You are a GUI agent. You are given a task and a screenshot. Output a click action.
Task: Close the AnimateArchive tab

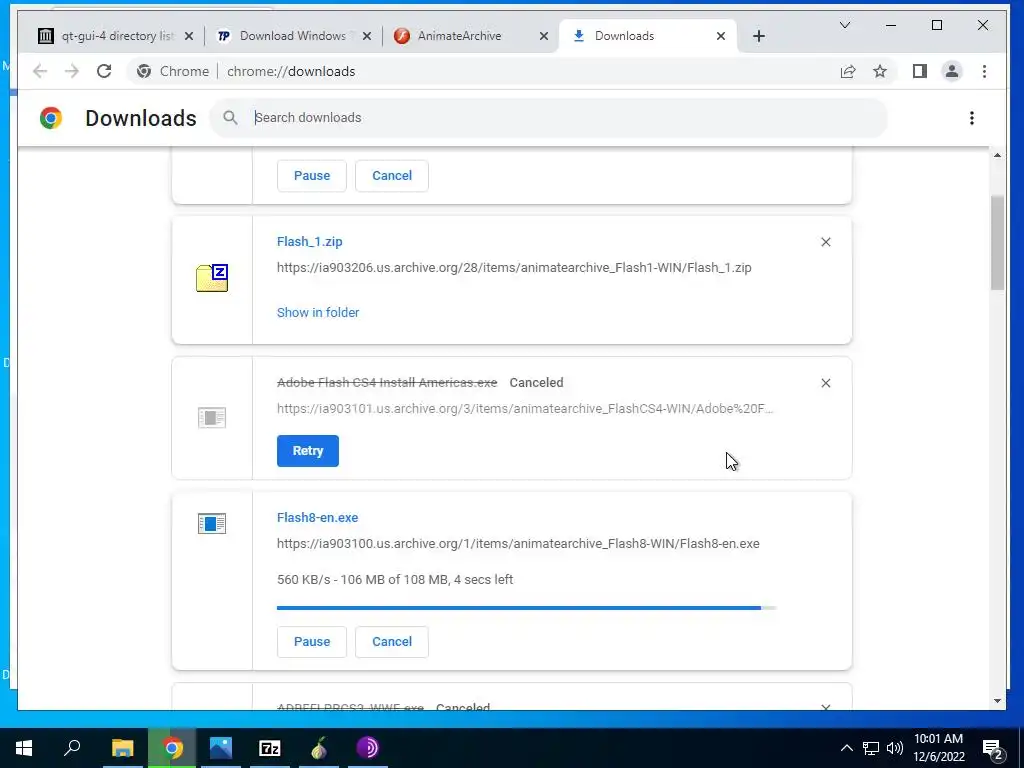tap(543, 36)
